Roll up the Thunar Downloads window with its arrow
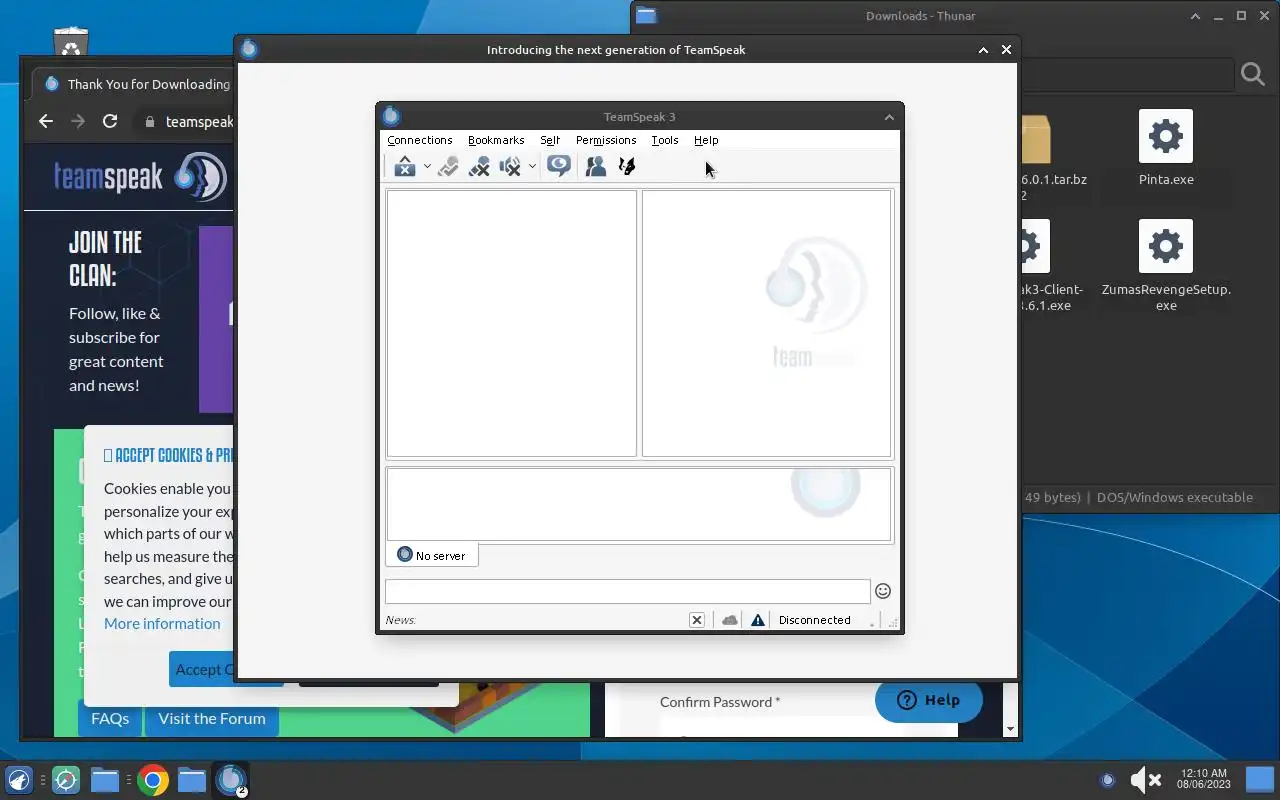 coord(1195,16)
